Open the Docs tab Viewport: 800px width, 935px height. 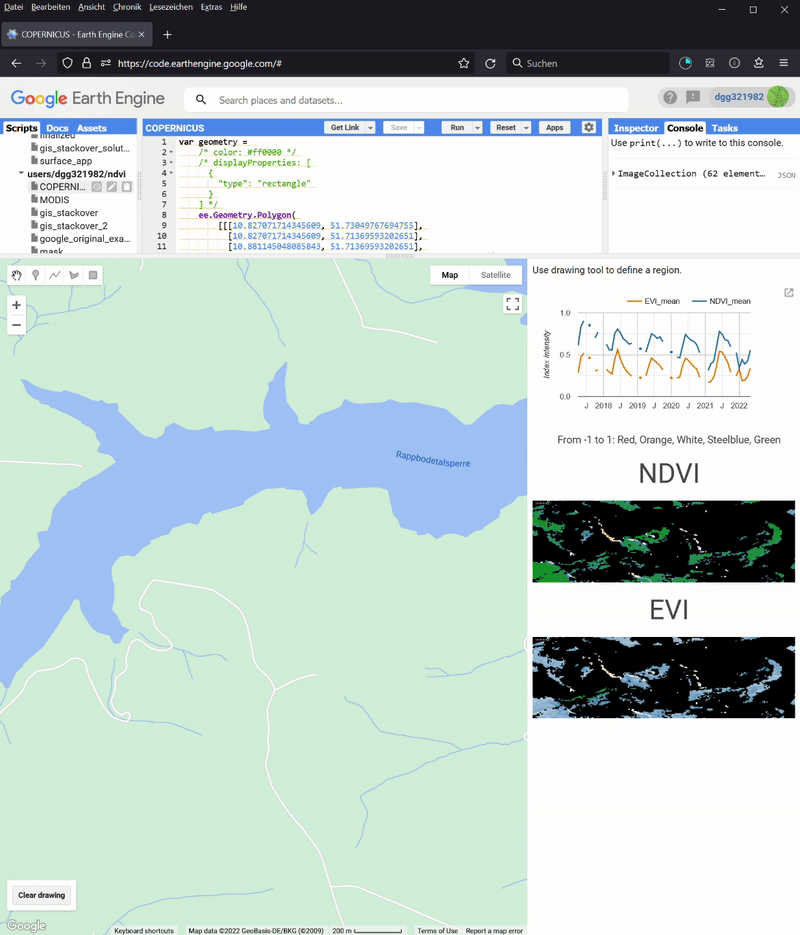(x=57, y=128)
